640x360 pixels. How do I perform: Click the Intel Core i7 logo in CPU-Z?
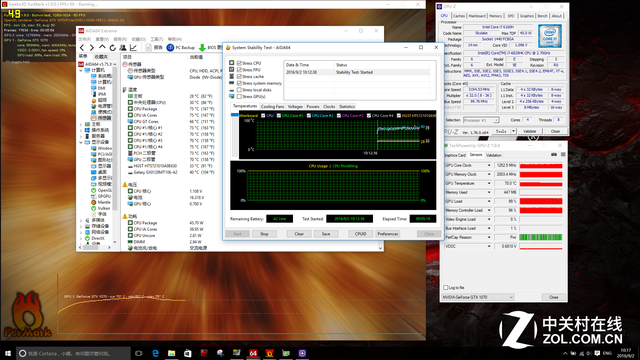click(550, 36)
